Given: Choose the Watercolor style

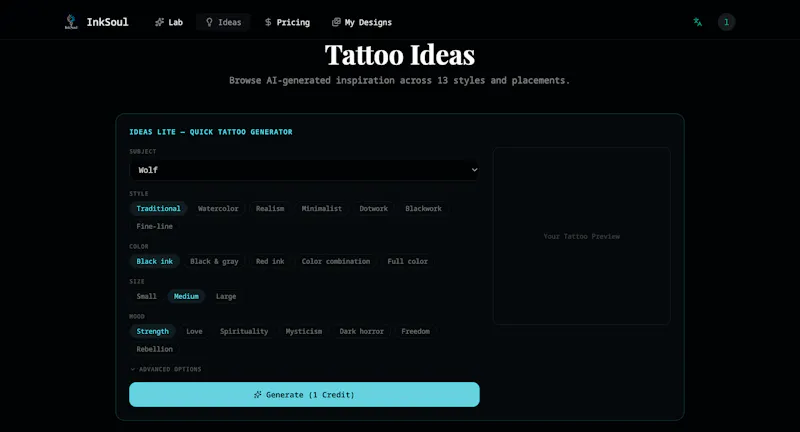Looking at the screenshot, I should click(218, 209).
